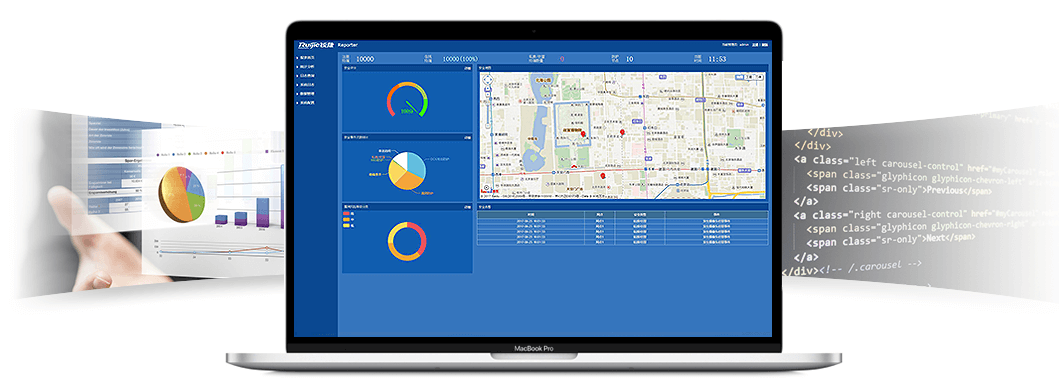The width and height of the screenshot is (1059, 378).
Task: Open the details link on the pie chart panel
Action: point(467,137)
